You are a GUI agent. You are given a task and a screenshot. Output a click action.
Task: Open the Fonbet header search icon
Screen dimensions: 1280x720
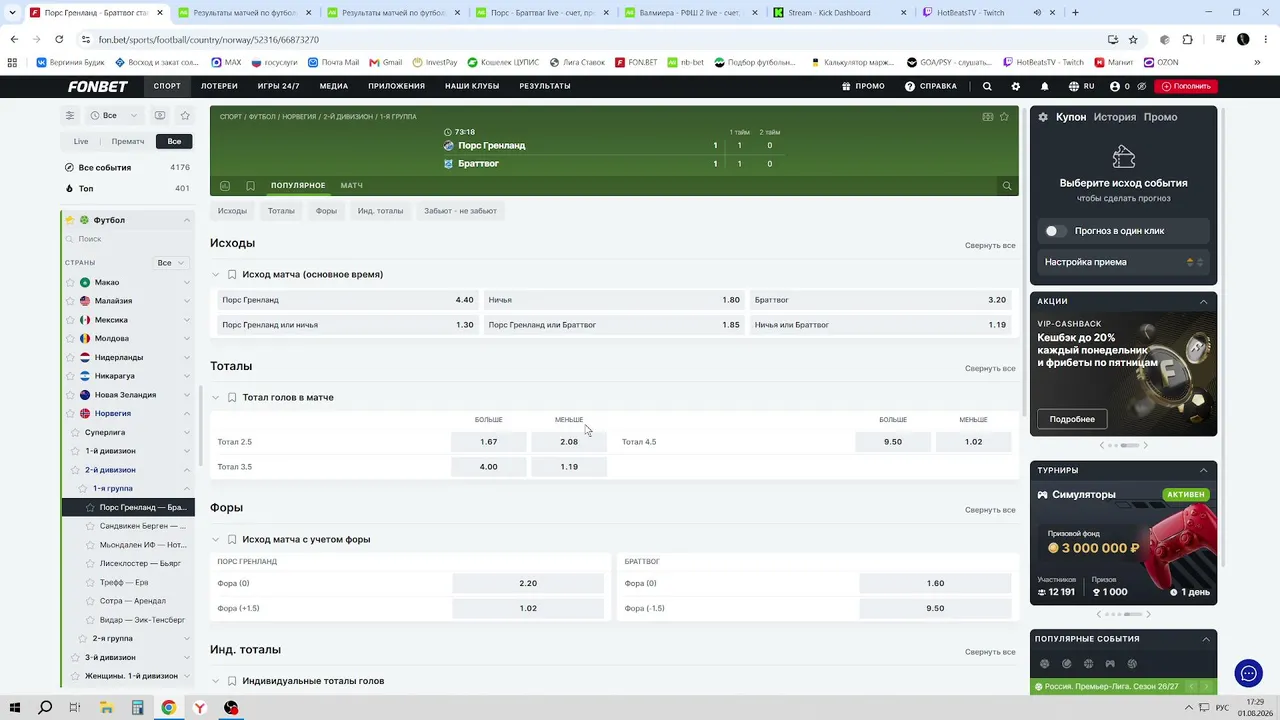tap(987, 86)
